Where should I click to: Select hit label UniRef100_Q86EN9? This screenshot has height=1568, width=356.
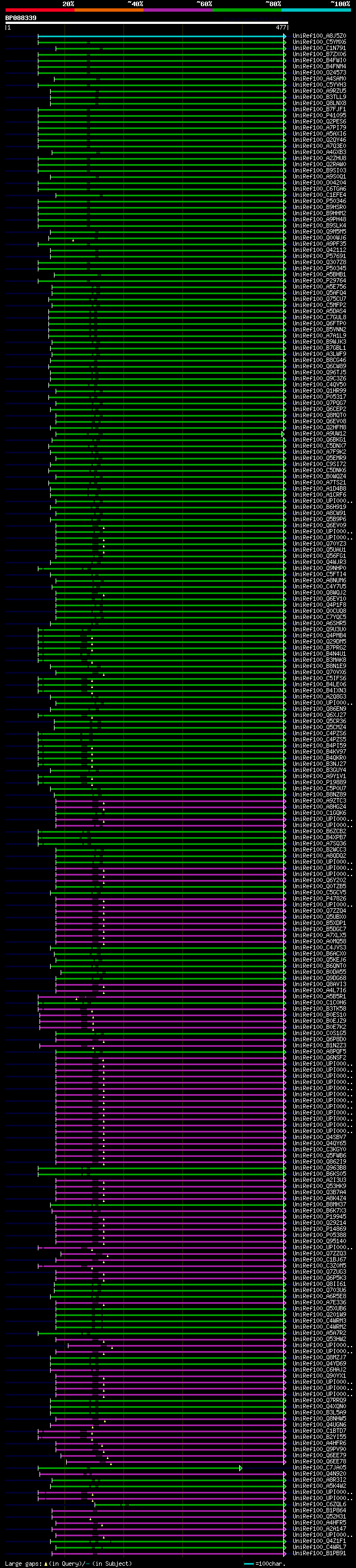coord(319,709)
